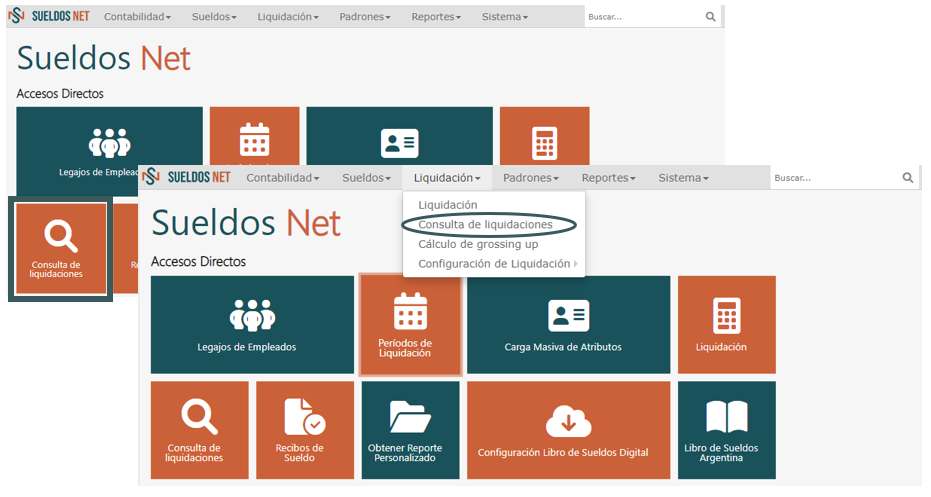Open Obtener Reporte Personalizado folder tile

[x=410, y=430]
